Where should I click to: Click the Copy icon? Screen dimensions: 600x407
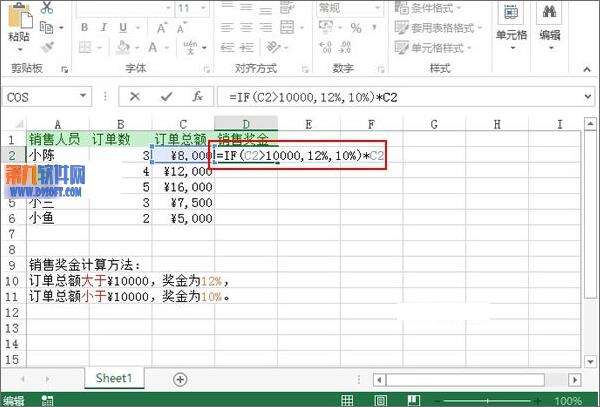point(47,28)
